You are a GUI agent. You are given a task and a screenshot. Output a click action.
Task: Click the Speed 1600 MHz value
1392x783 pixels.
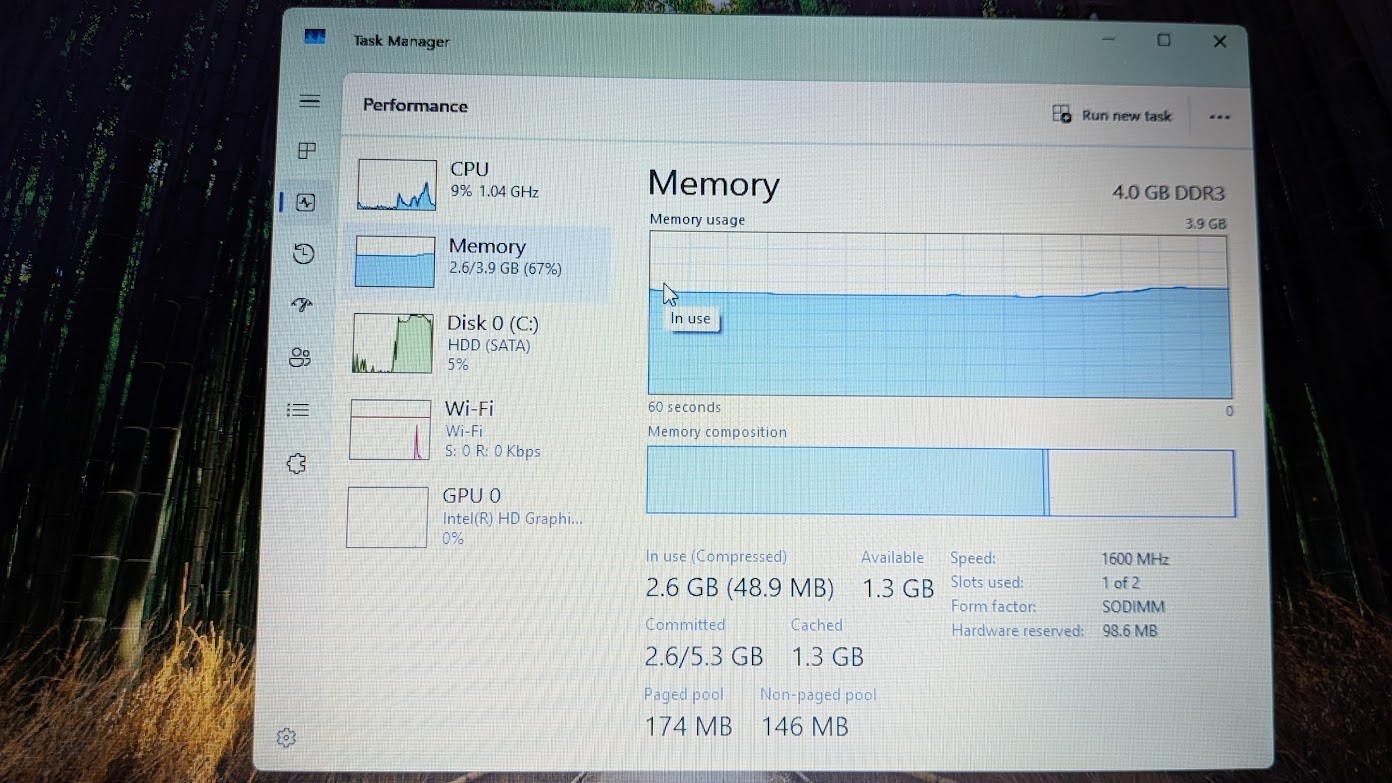pyautogui.click(x=1135, y=559)
